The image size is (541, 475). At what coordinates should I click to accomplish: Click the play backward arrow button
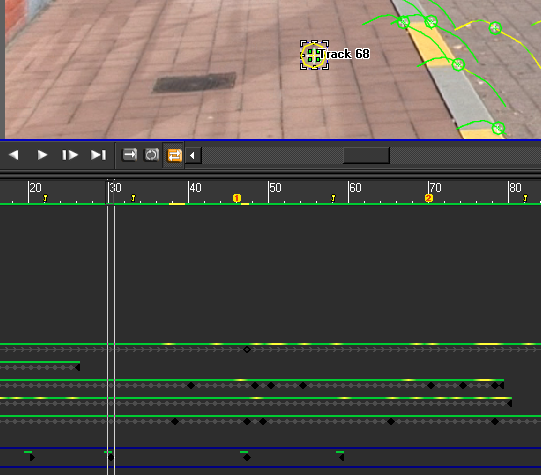(14, 155)
